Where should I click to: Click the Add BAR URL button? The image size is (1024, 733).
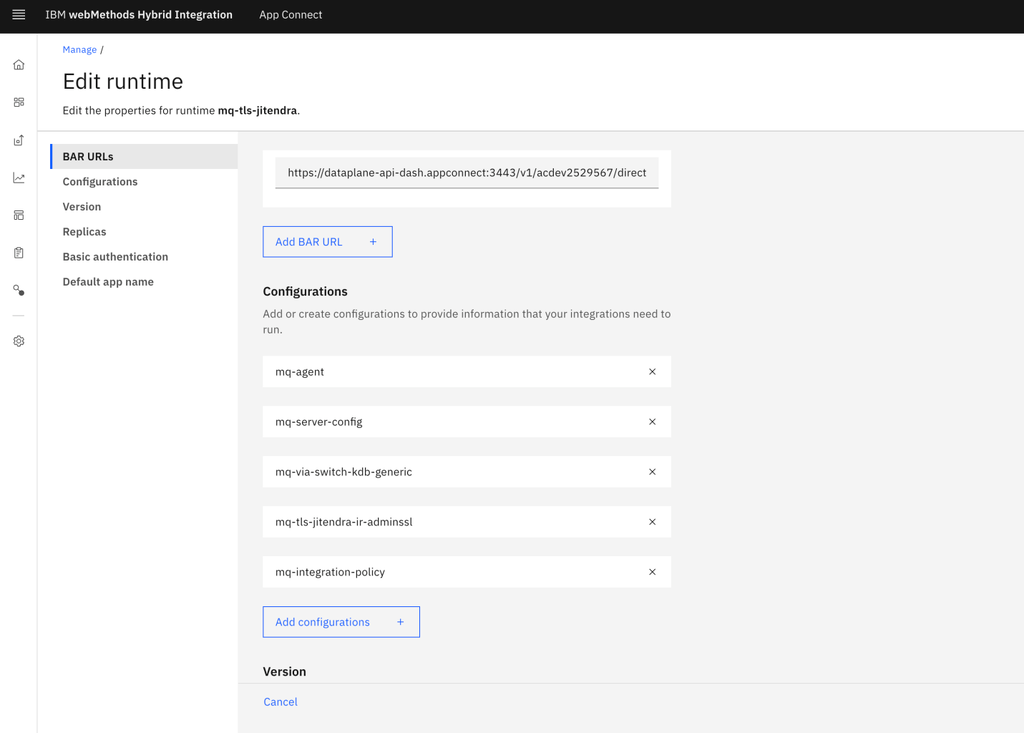[327, 242]
